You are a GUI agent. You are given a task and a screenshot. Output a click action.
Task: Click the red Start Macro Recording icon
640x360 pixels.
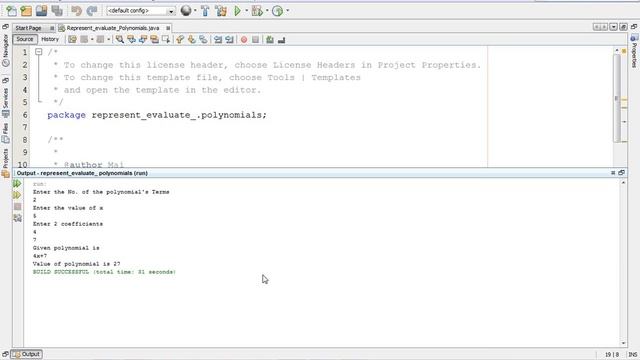pyautogui.click(x=244, y=40)
